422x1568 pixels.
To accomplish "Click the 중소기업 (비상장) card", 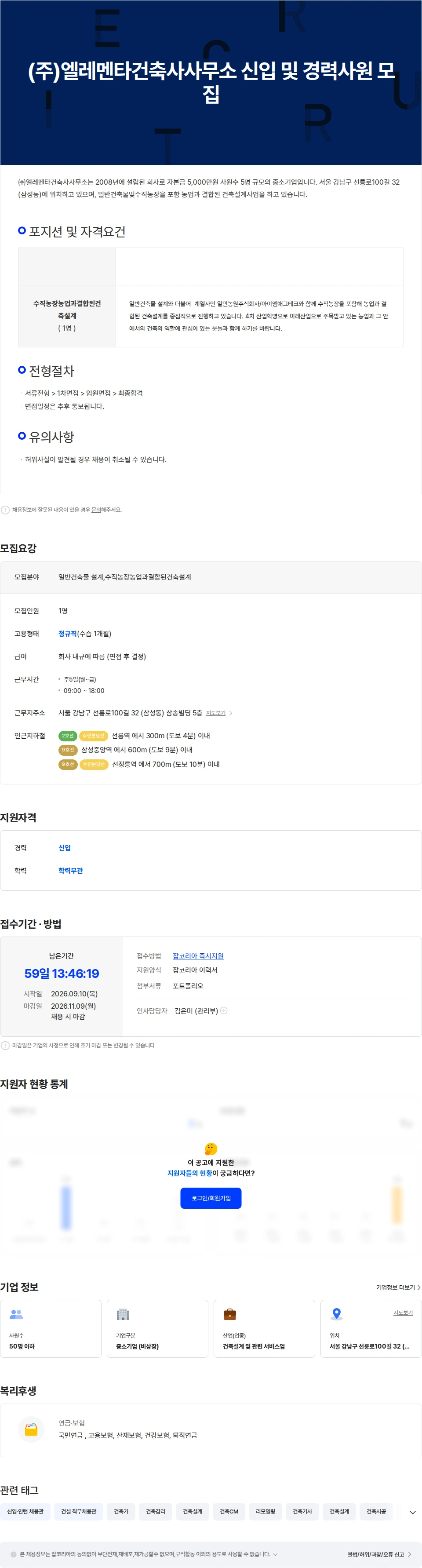I will click(x=157, y=1329).
